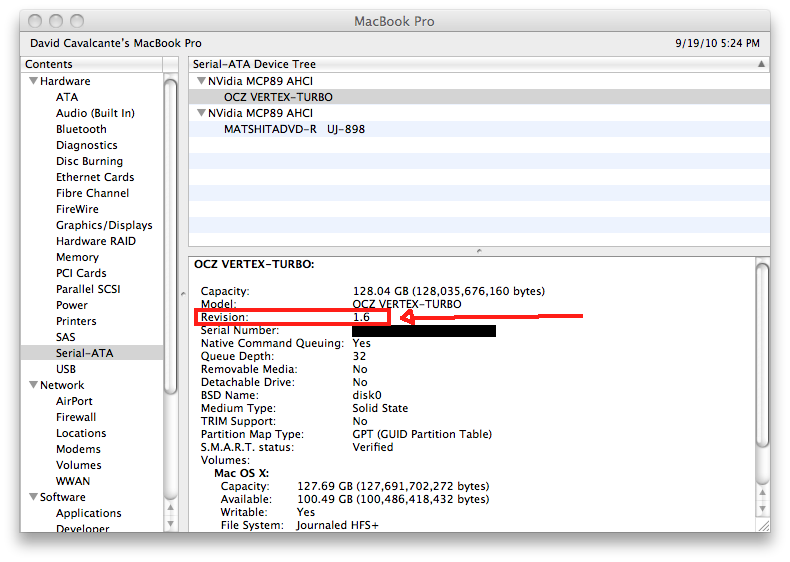Select Hardware RAID item

click(x=96, y=241)
